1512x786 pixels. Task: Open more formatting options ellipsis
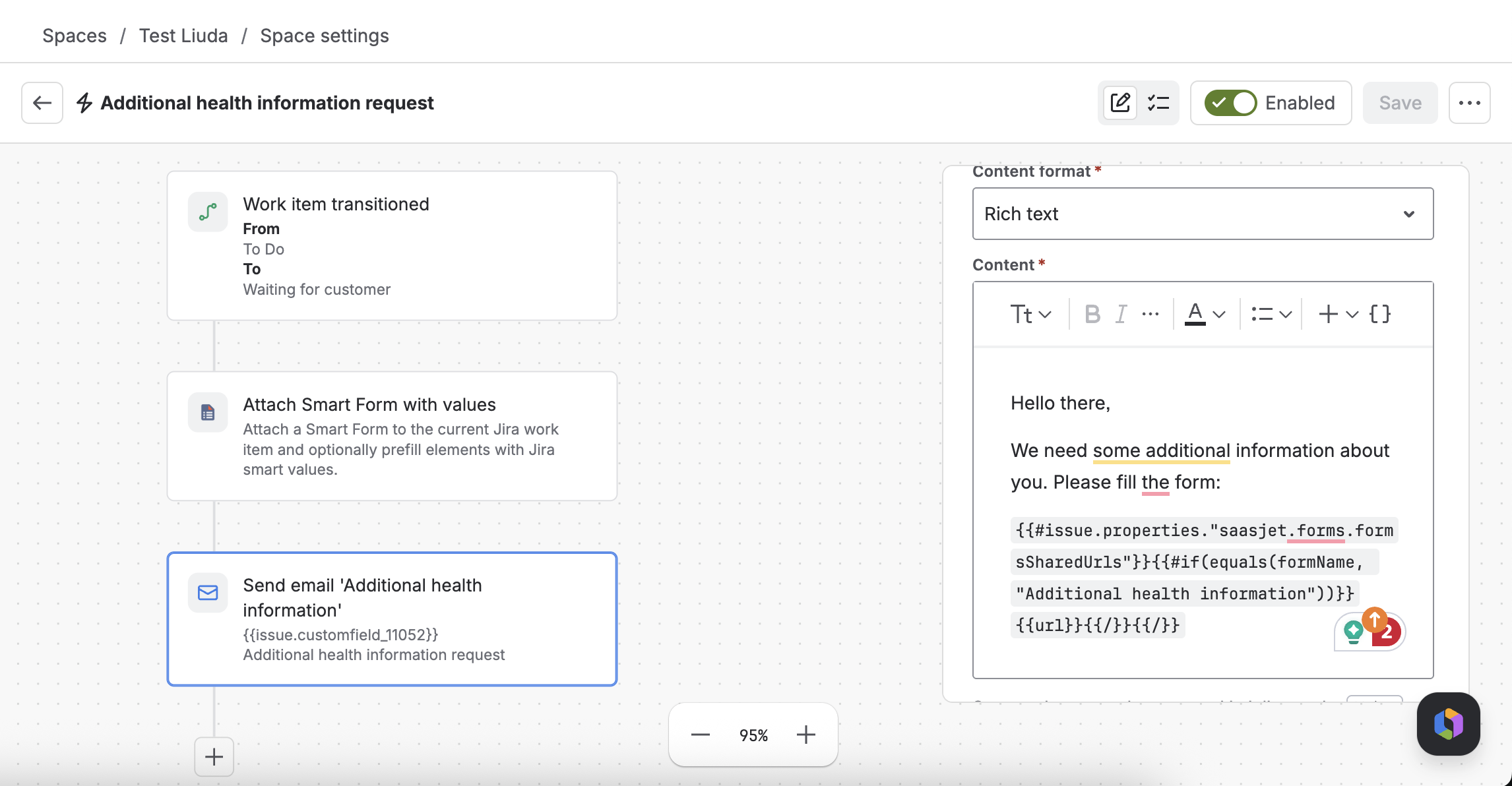coord(1150,315)
